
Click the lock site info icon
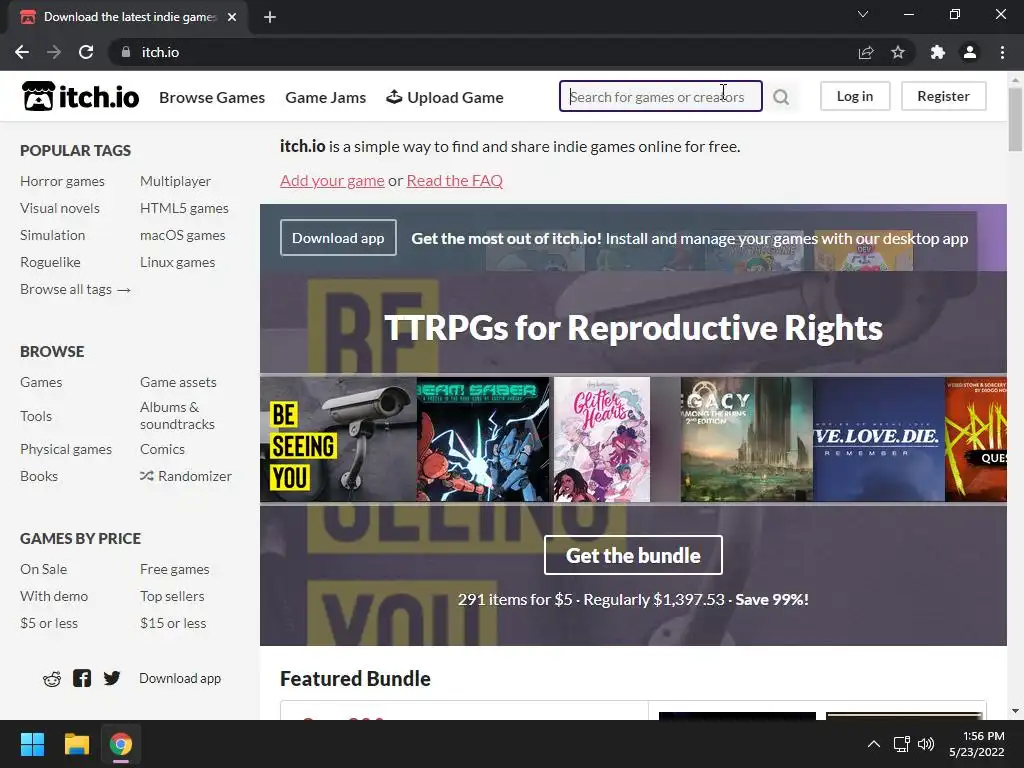(126, 52)
